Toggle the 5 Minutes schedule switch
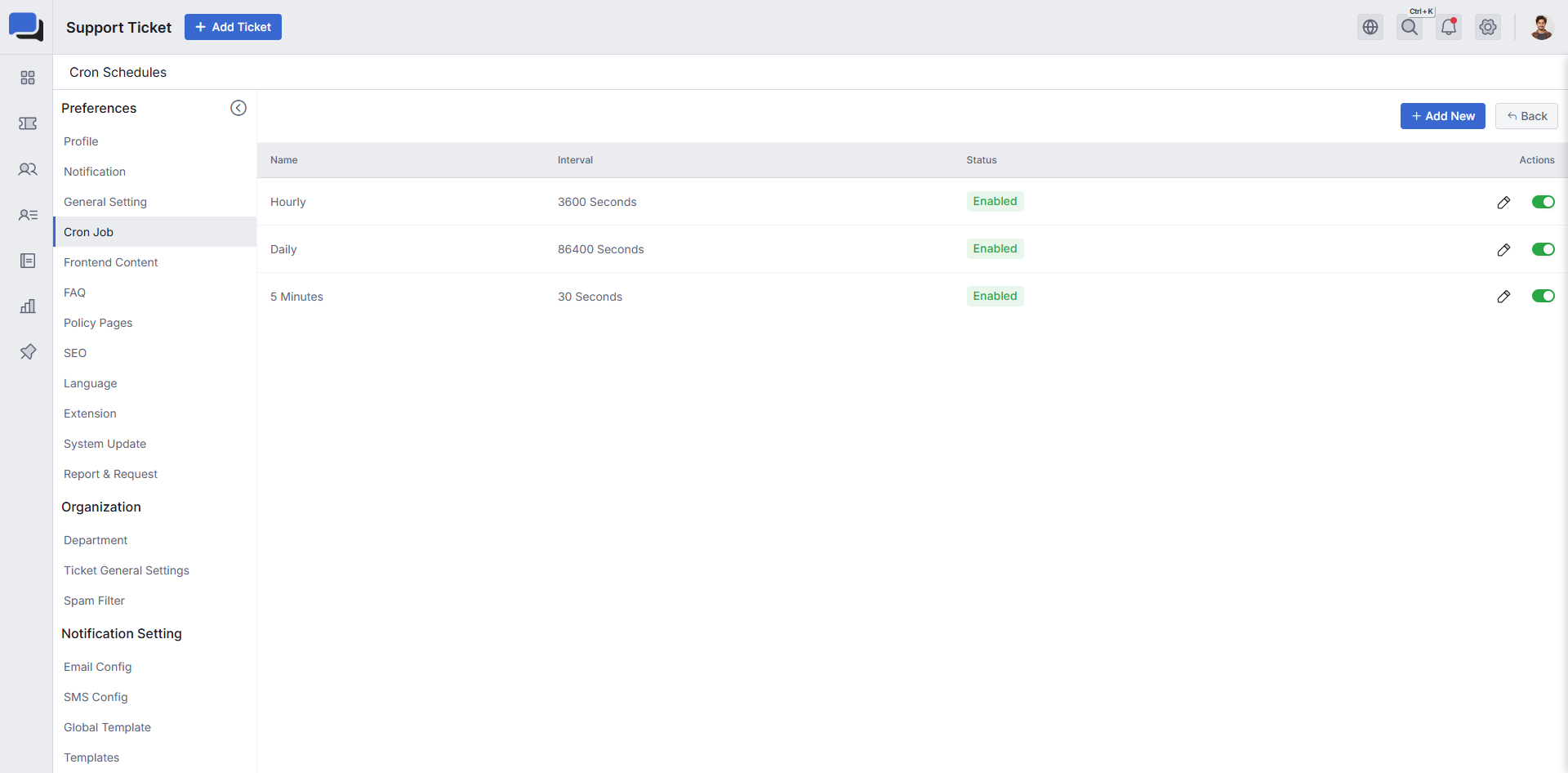Image resolution: width=1568 pixels, height=773 pixels. click(1543, 296)
